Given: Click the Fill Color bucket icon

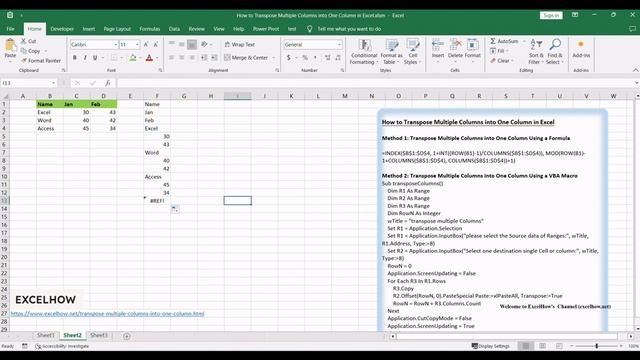Looking at the screenshot, I should [132, 58].
